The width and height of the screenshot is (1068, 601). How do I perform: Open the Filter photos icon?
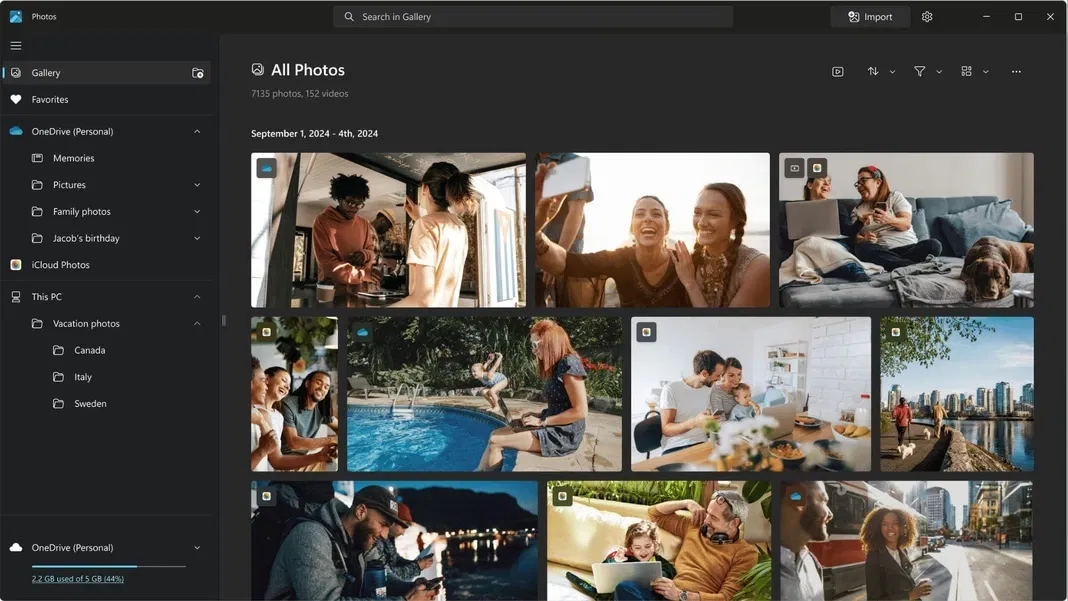tap(919, 71)
